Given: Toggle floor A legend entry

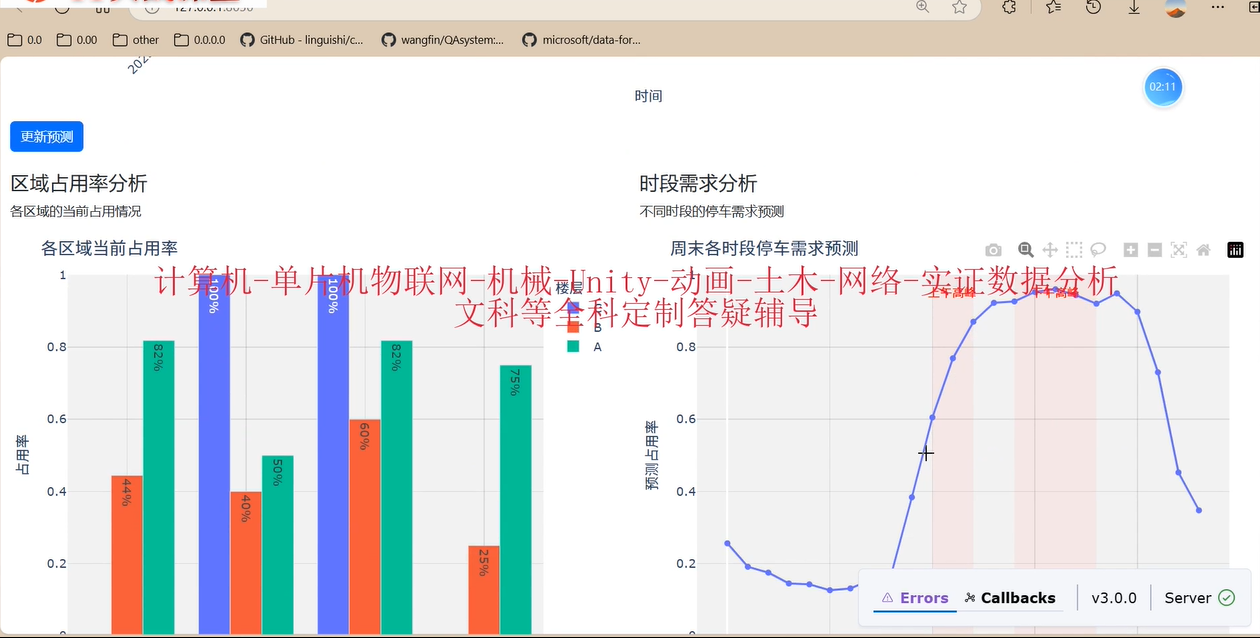Looking at the screenshot, I should click(x=585, y=346).
